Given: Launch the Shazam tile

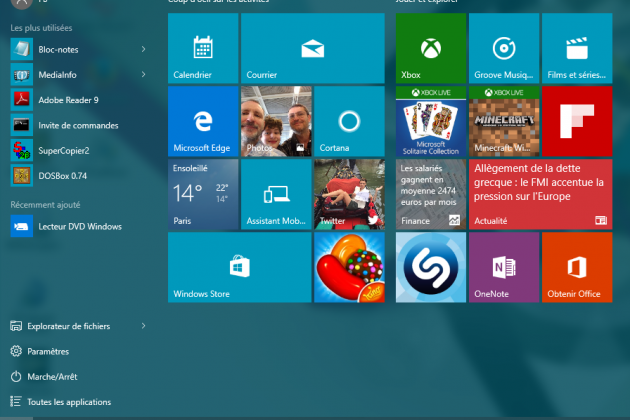Looking at the screenshot, I should pyautogui.click(x=431, y=267).
